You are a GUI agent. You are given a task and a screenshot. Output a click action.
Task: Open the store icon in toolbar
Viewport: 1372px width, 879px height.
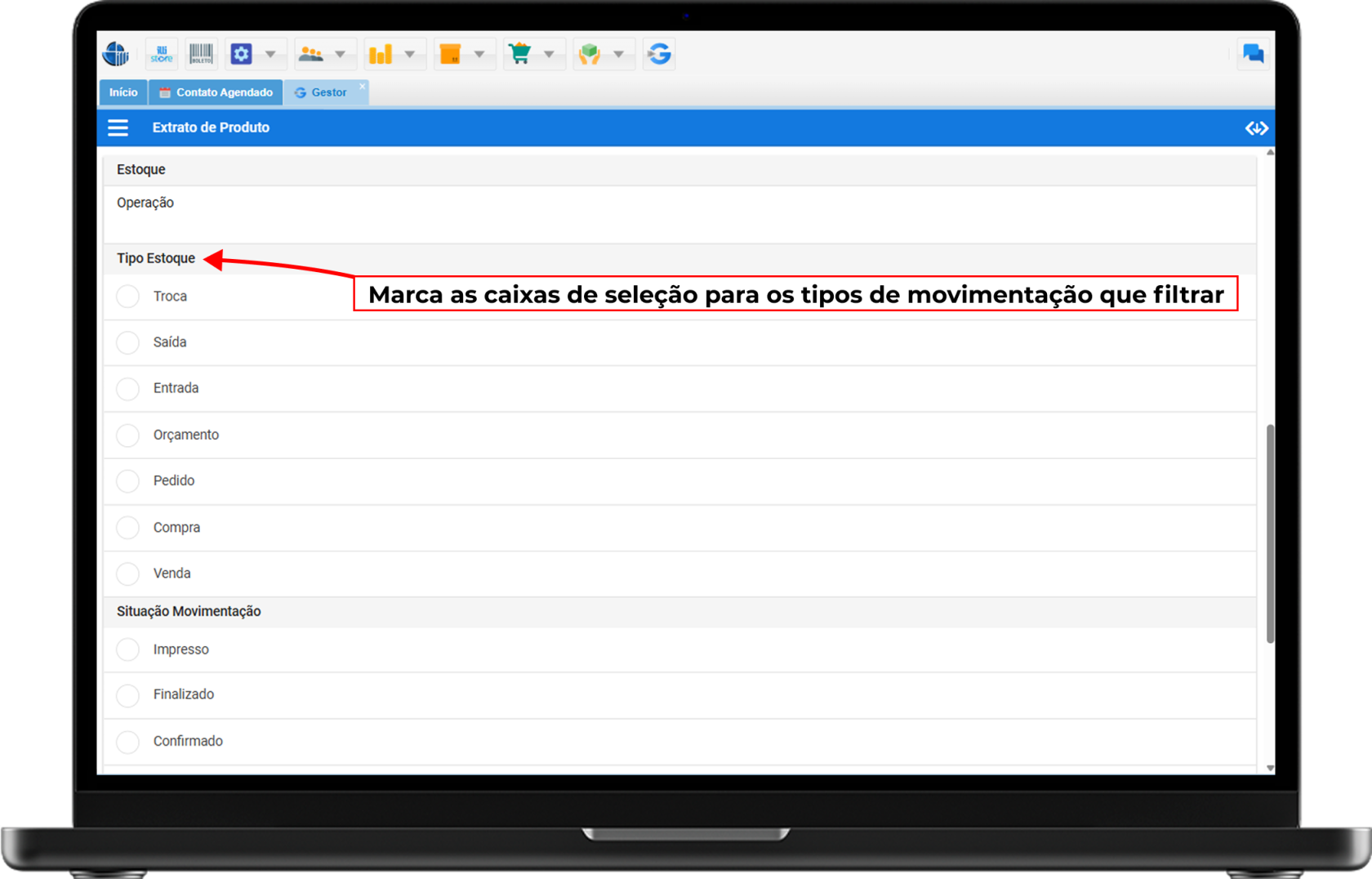tap(162, 54)
